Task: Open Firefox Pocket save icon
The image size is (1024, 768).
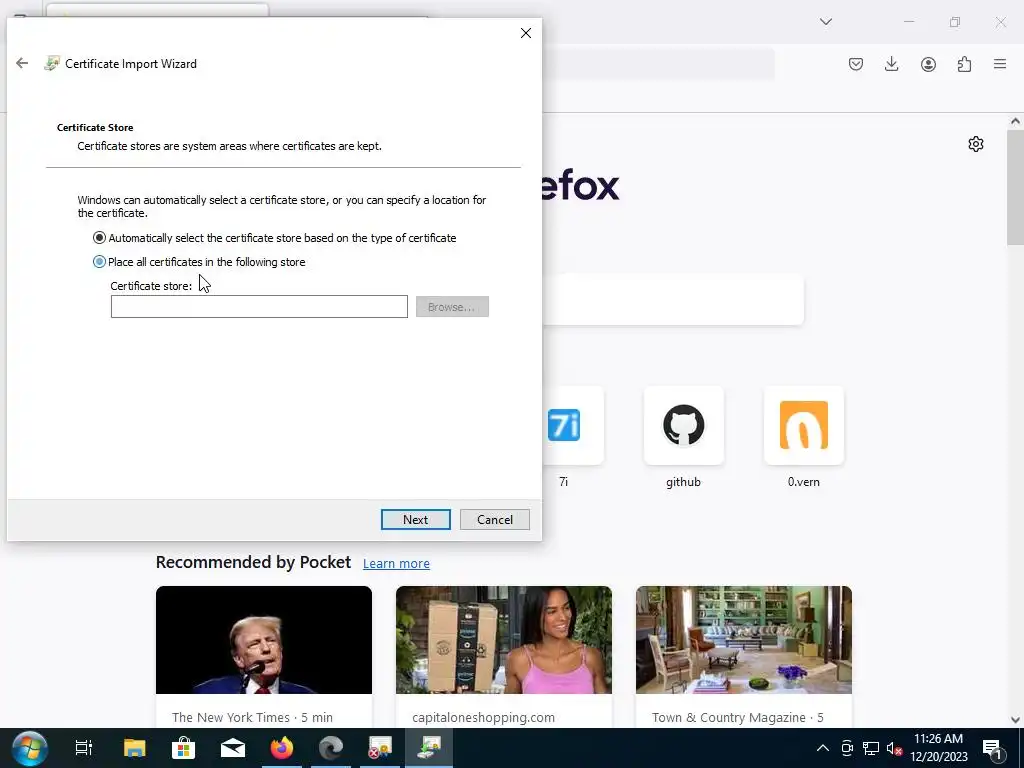Action: tap(856, 64)
